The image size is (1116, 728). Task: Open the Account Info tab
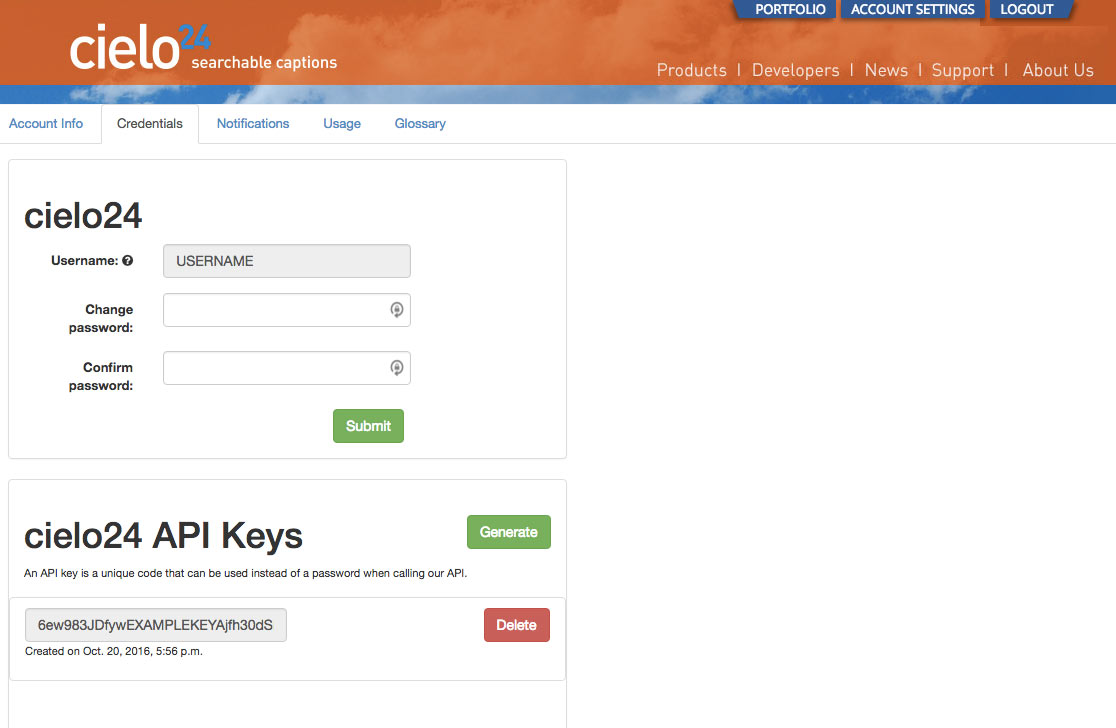(46, 124)
